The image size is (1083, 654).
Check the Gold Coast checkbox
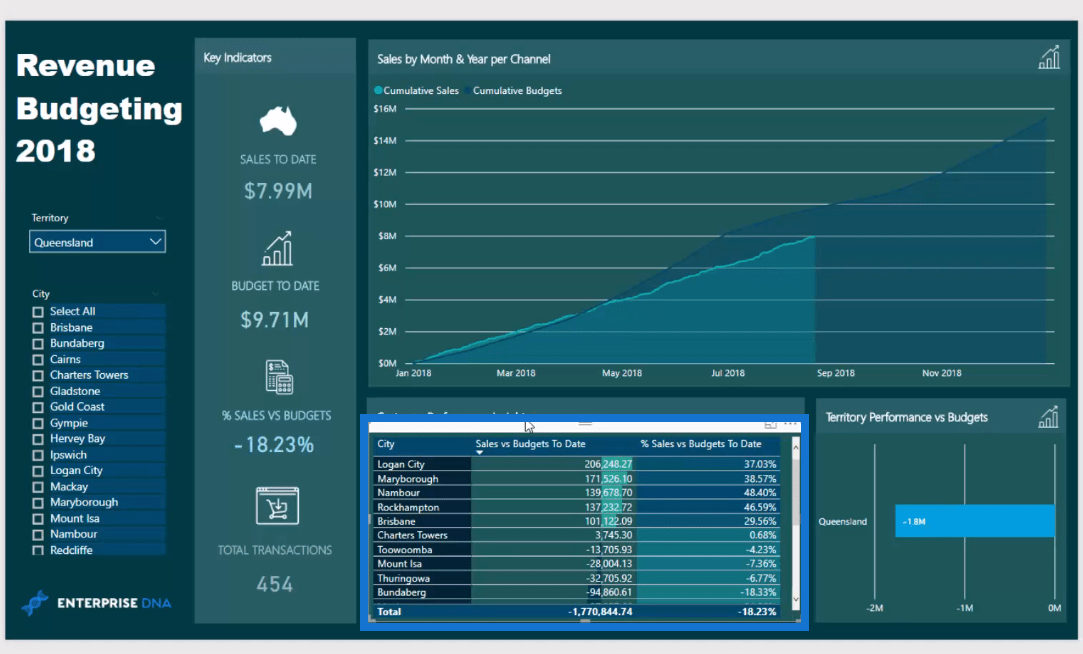point(38,407)
